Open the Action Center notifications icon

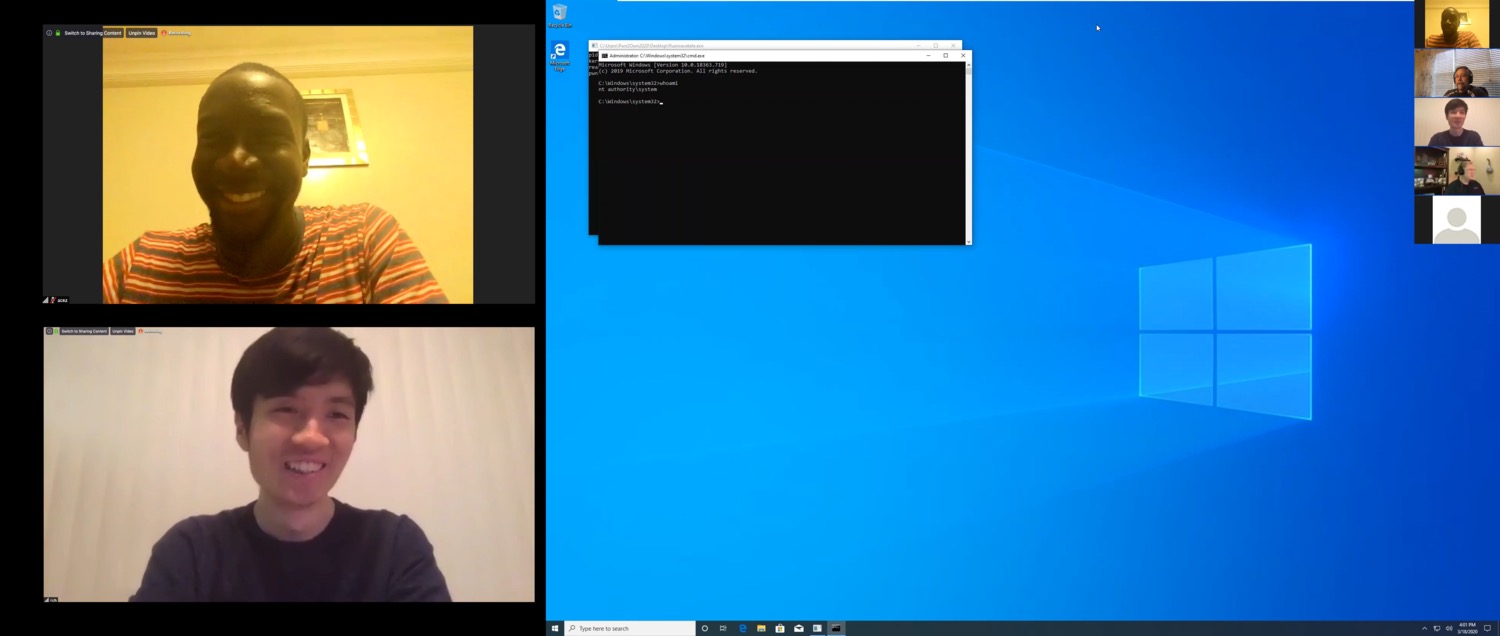[x=1487, y=628]
